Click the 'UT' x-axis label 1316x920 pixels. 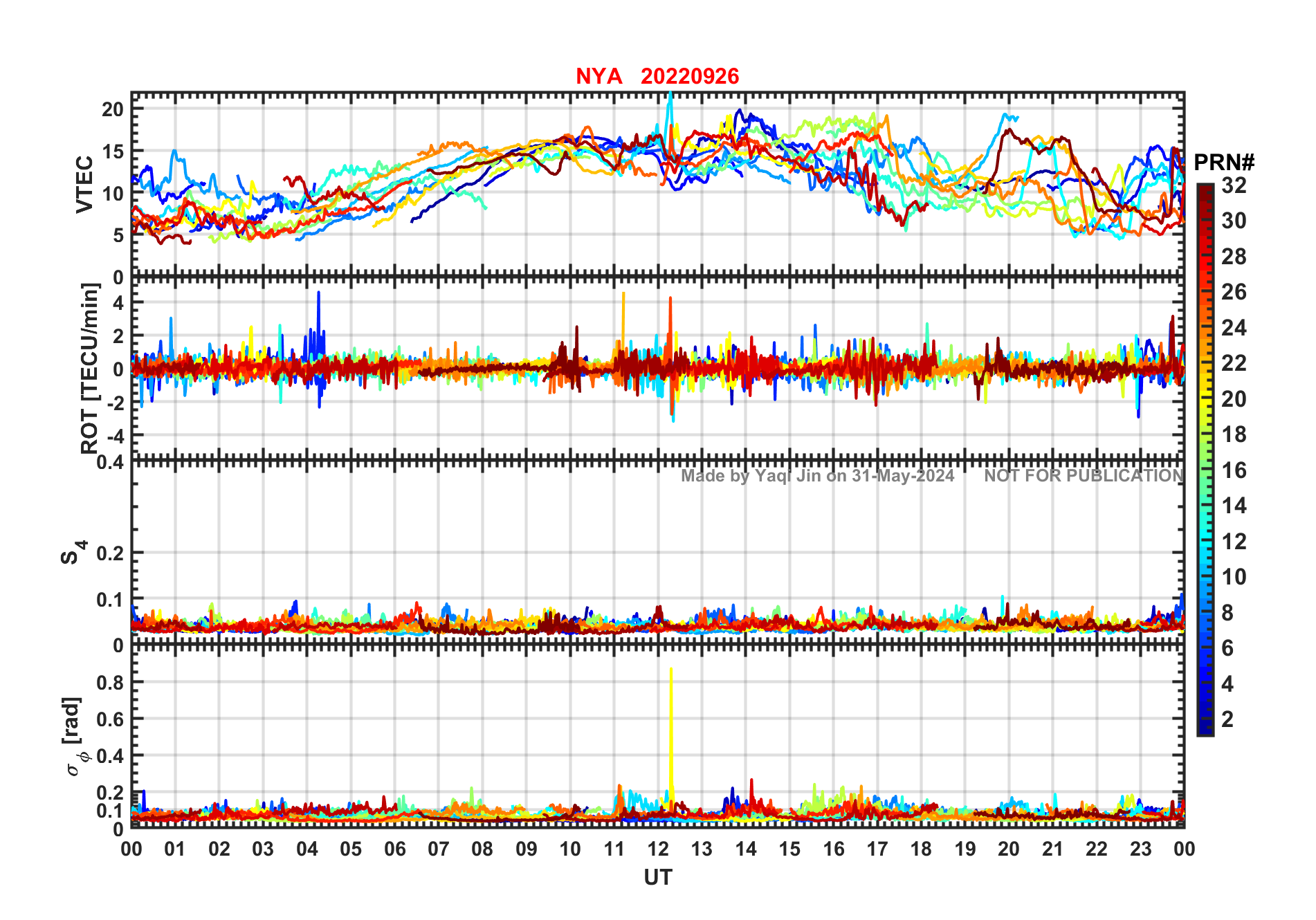pos(658,877)
